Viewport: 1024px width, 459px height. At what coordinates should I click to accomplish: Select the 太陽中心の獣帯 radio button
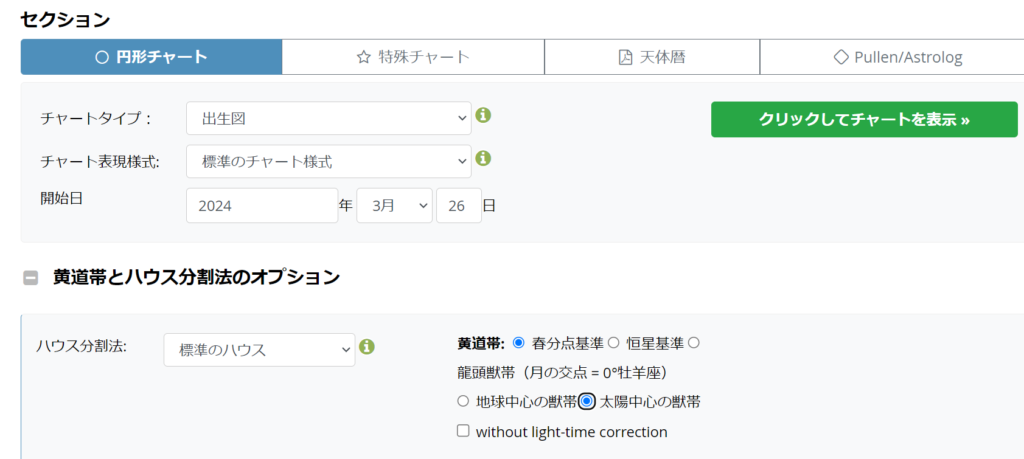588,401
